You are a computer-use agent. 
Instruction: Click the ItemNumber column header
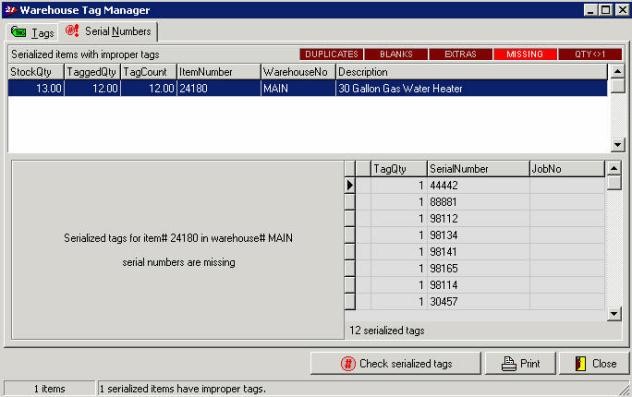[x=219, y=72]
